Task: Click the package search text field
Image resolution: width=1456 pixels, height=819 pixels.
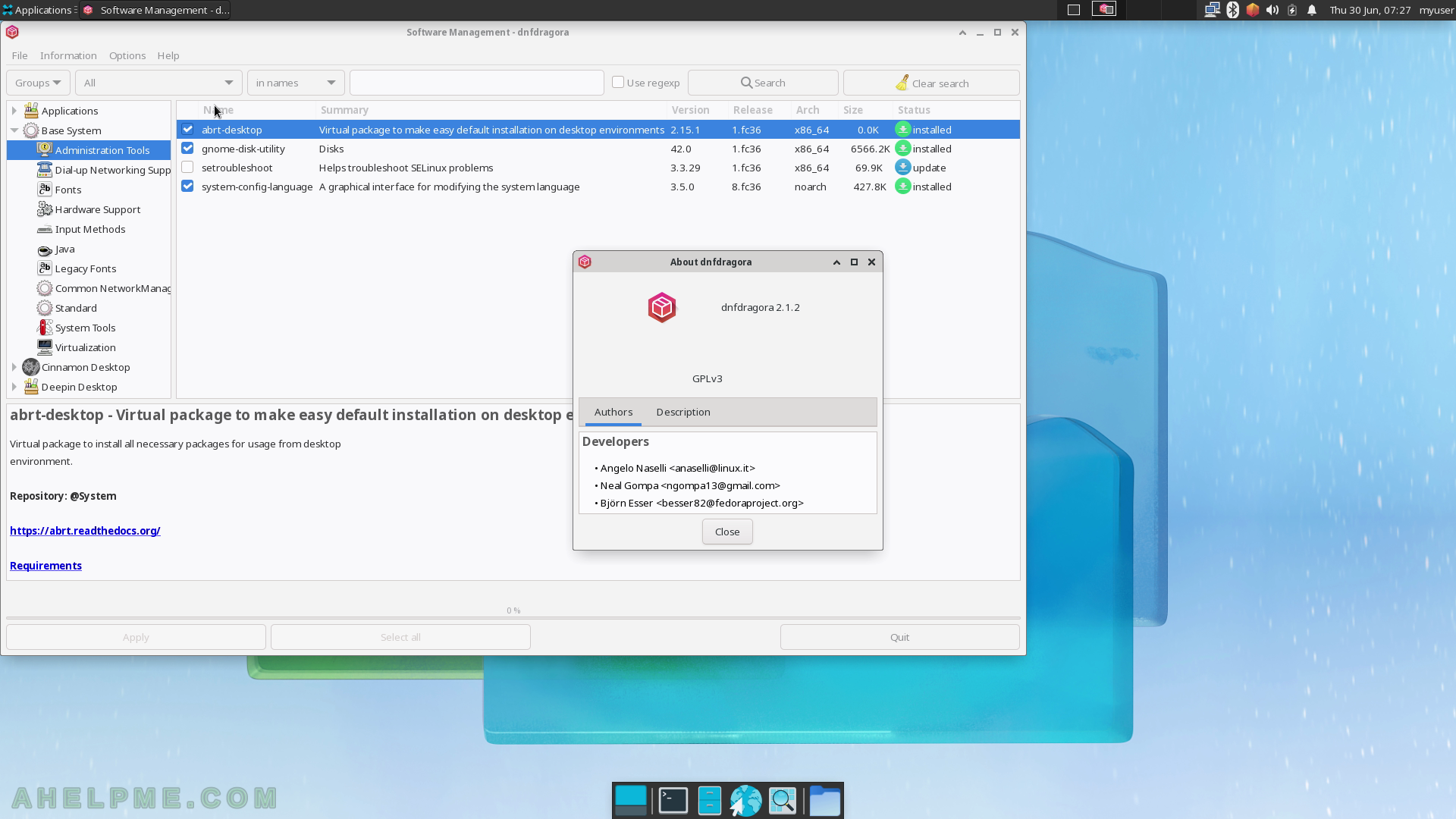Action: (x=476, y=83)
